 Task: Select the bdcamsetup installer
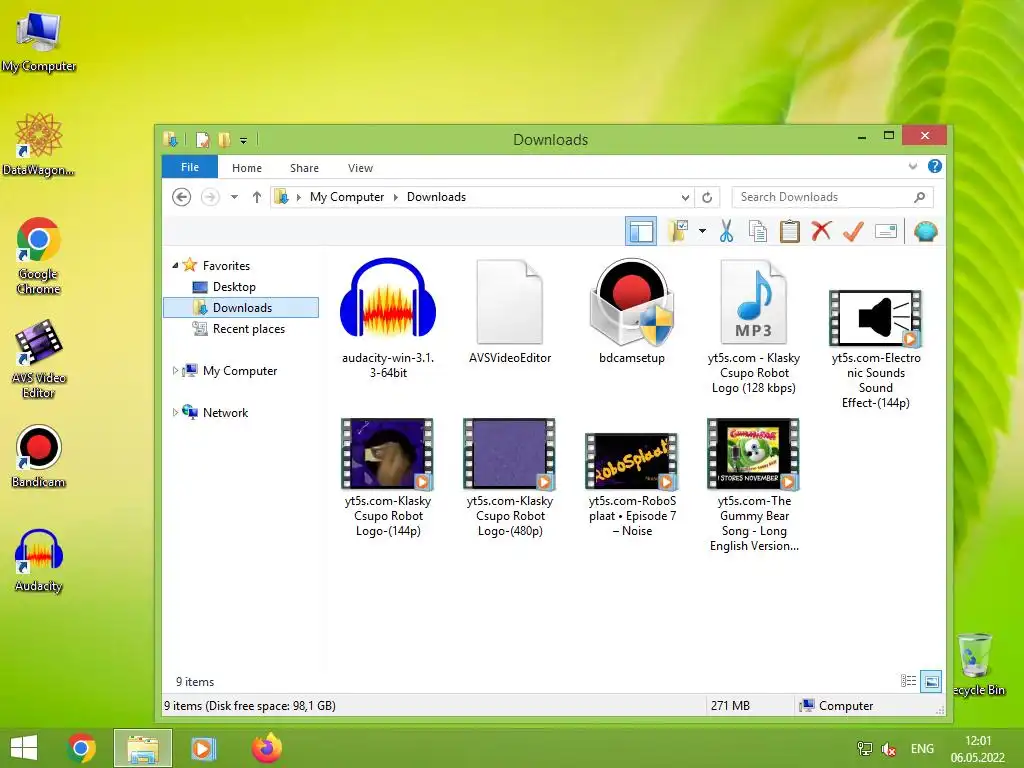632,312
